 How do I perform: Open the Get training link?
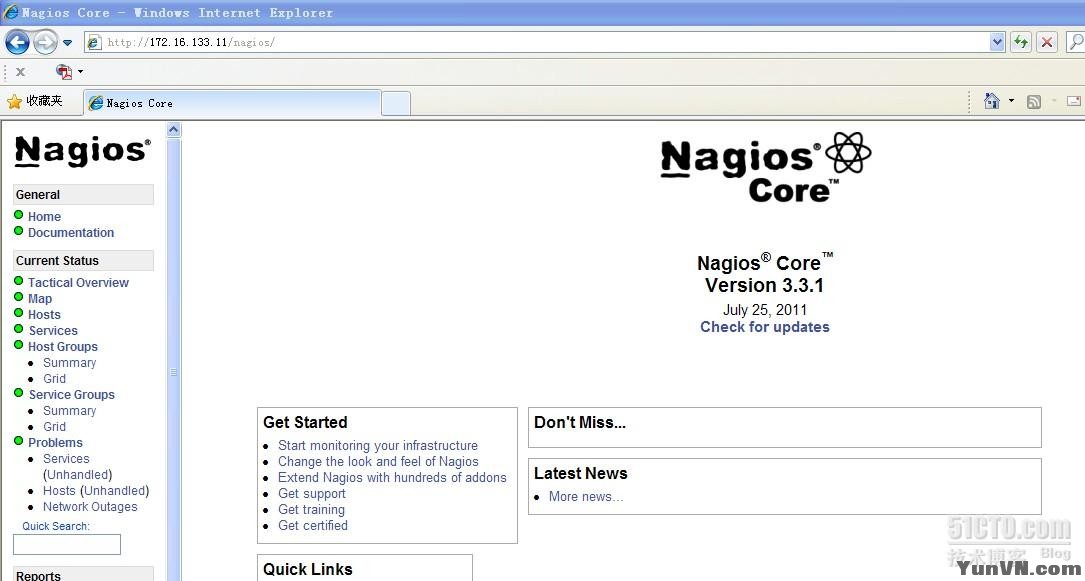(311, 509)
